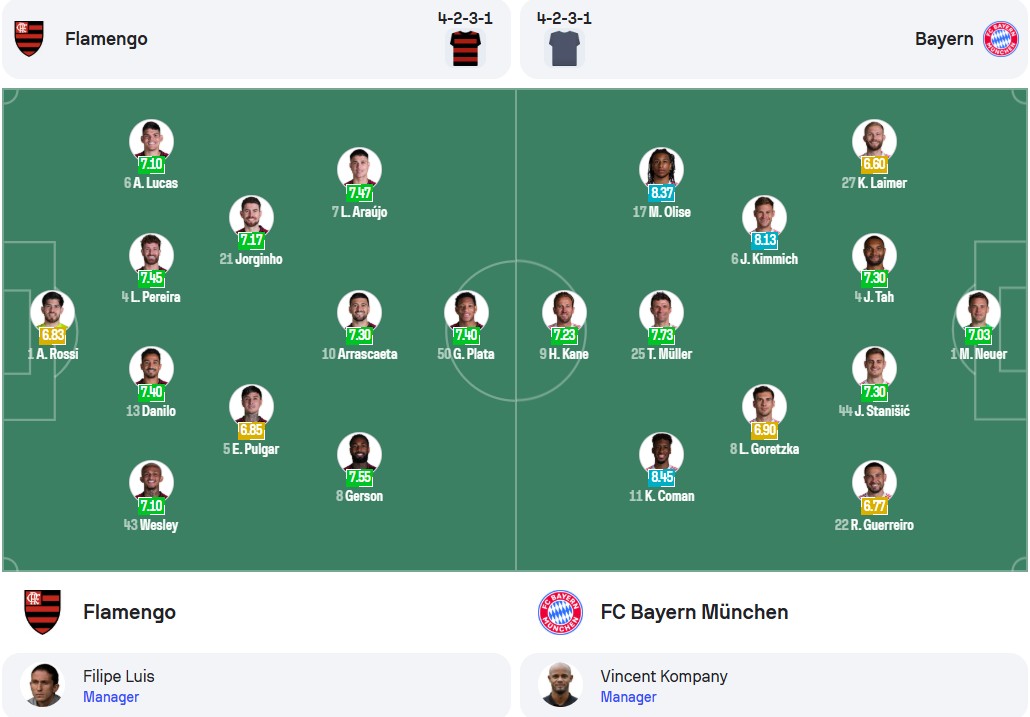
Task: Click J. Kimmich's 8.13 rating badge
Action: [x=765, y=240]
